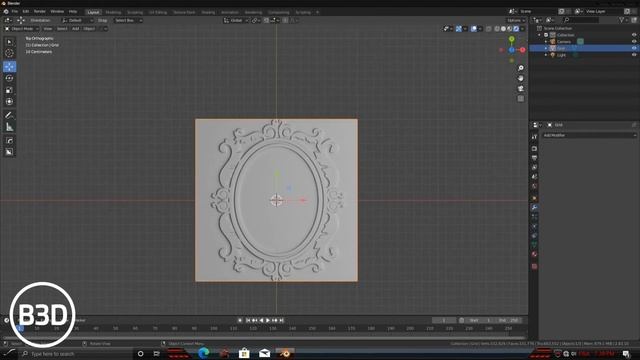
Task: Select the Grid object in outliner
Action: tap(561, 48)
